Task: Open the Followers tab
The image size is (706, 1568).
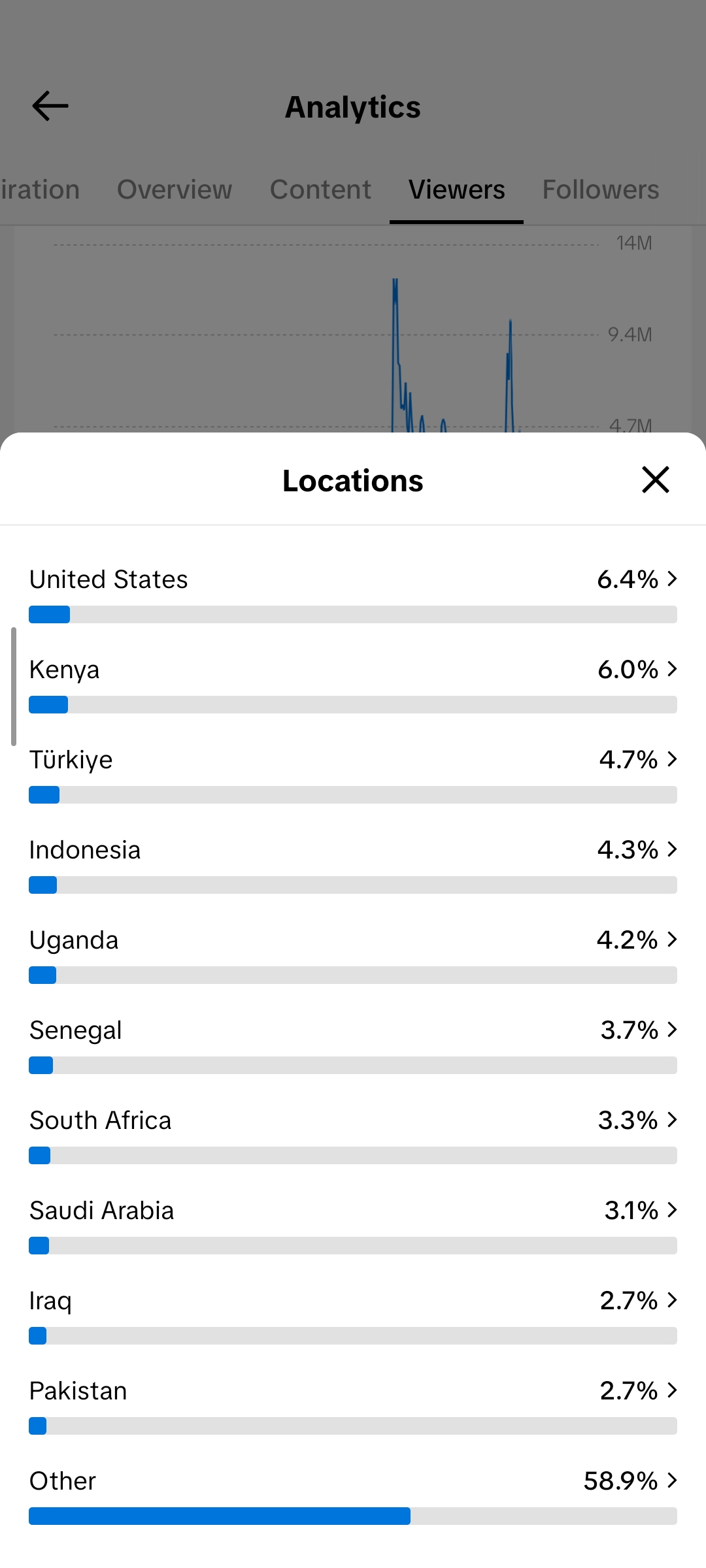Action: pyautogui.click(x=600, y=189)
